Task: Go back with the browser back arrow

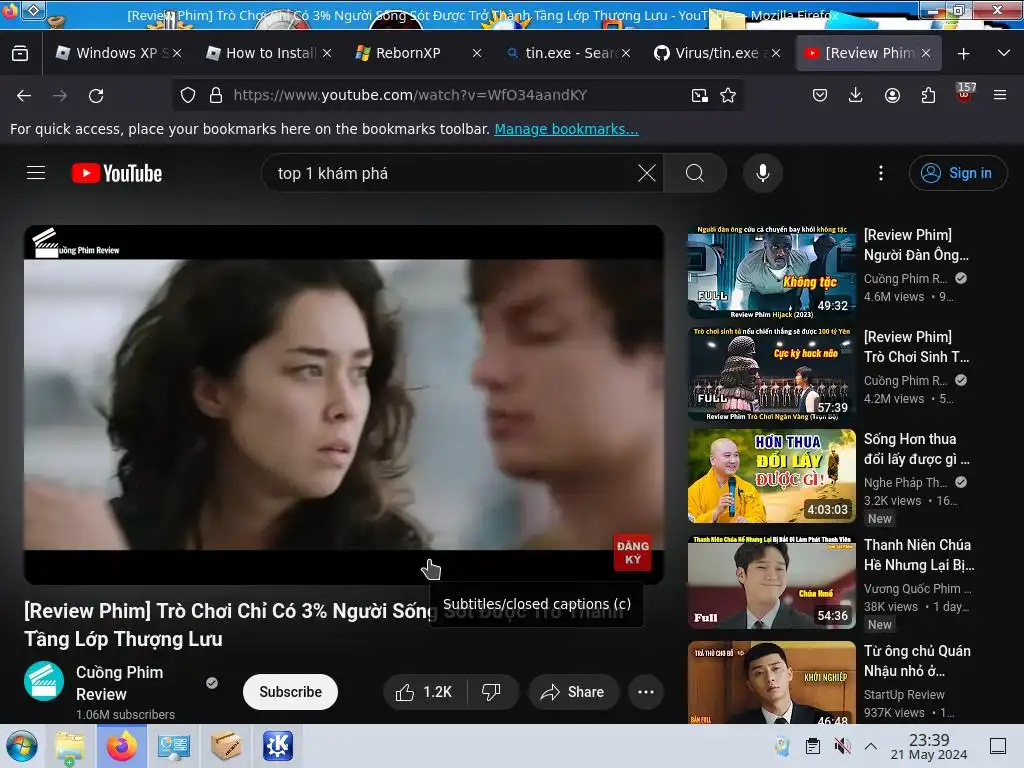Action: pos(24,95)
